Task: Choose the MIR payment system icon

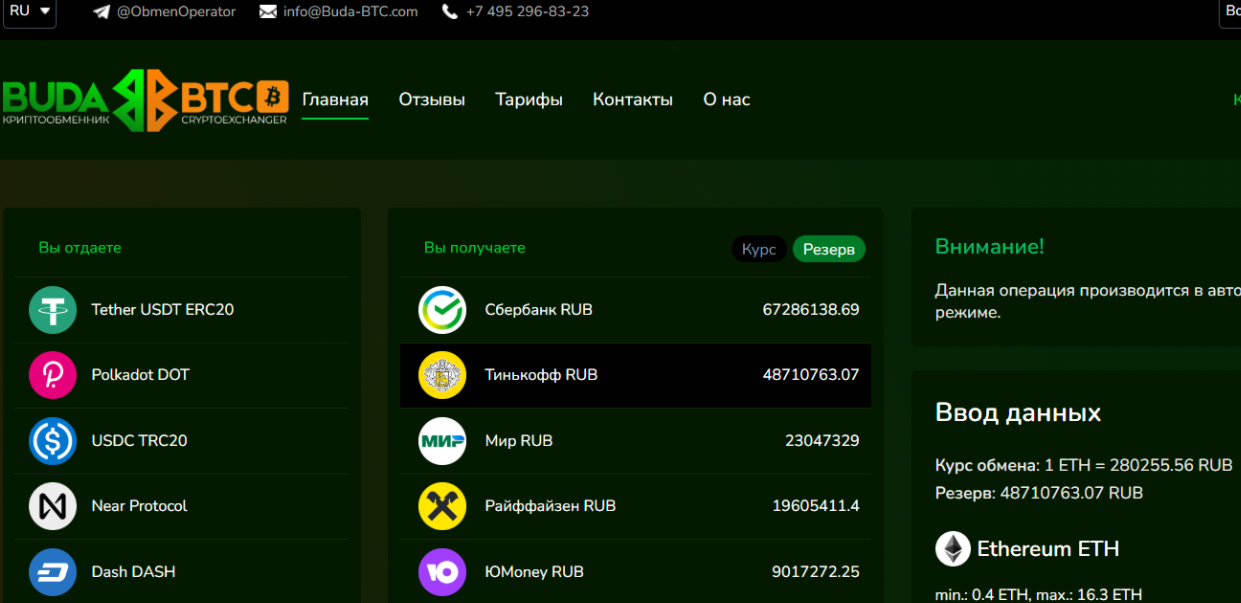Action: click(x=442, y=441)
